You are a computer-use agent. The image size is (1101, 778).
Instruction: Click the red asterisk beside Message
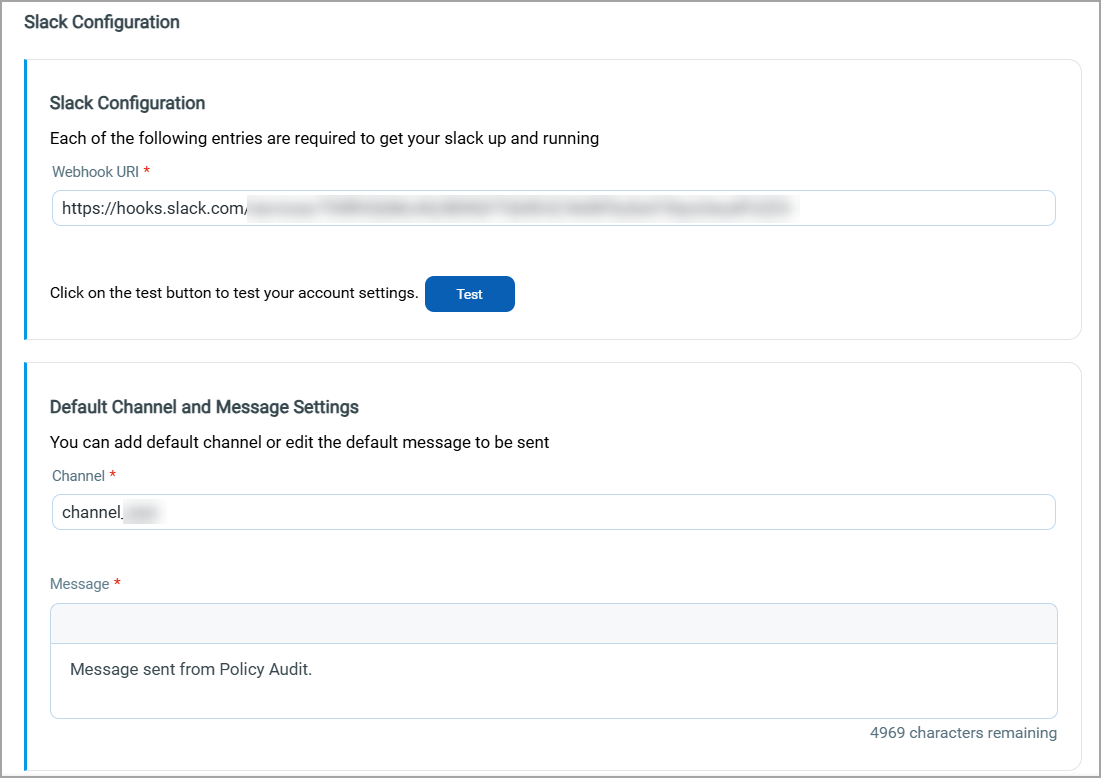117,584
